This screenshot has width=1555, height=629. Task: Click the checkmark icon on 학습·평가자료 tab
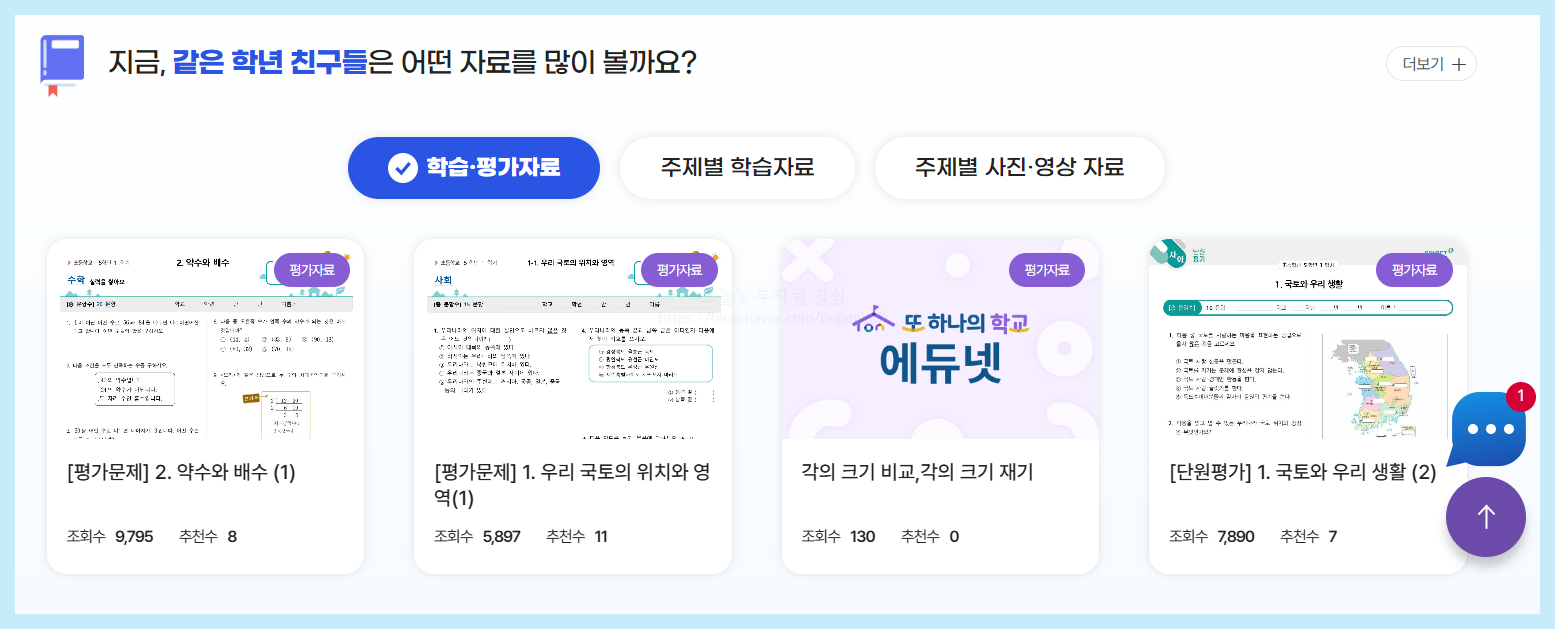400,168
